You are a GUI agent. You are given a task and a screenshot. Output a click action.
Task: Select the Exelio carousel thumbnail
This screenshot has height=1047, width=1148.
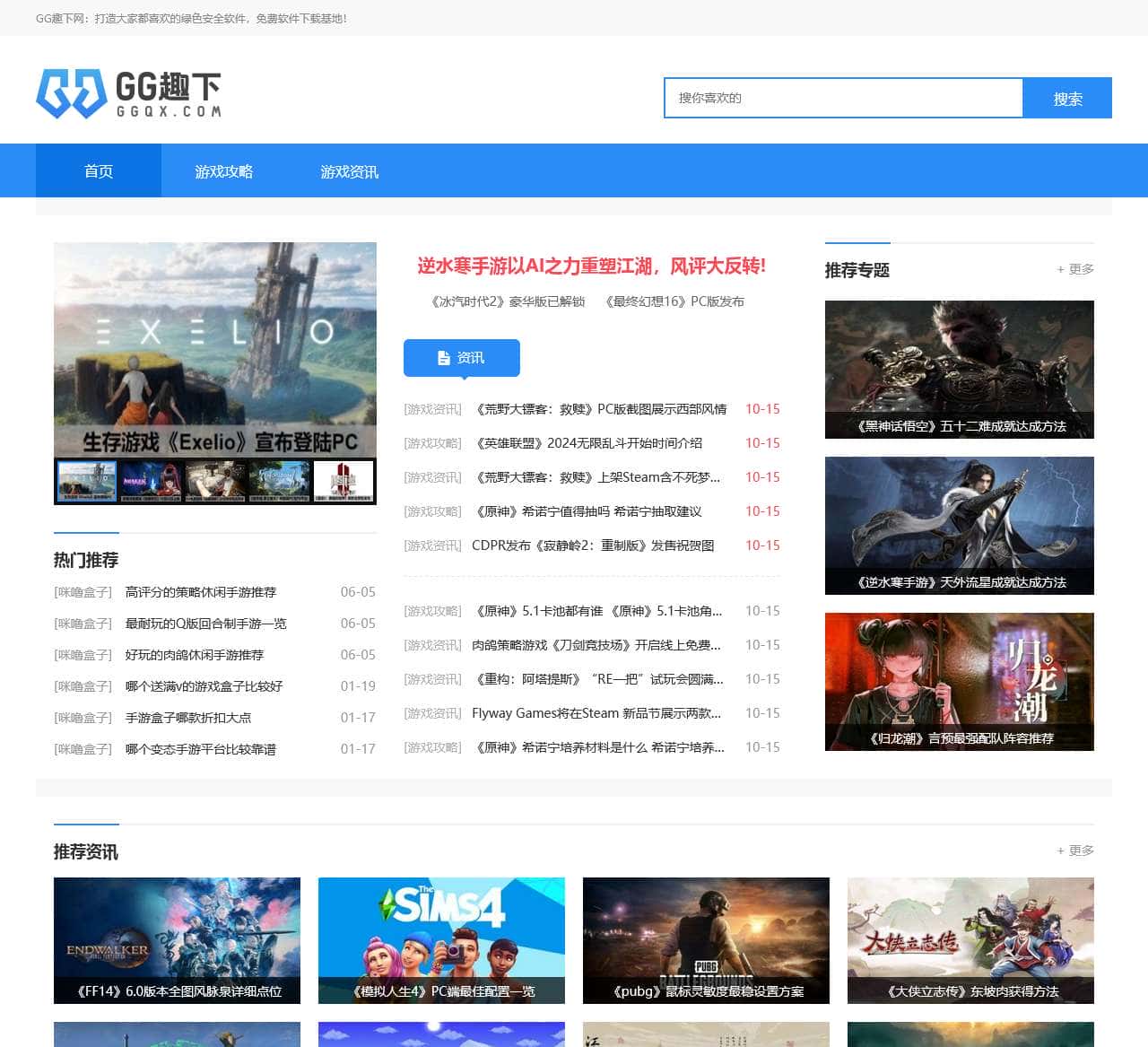[x=86, y=481]
